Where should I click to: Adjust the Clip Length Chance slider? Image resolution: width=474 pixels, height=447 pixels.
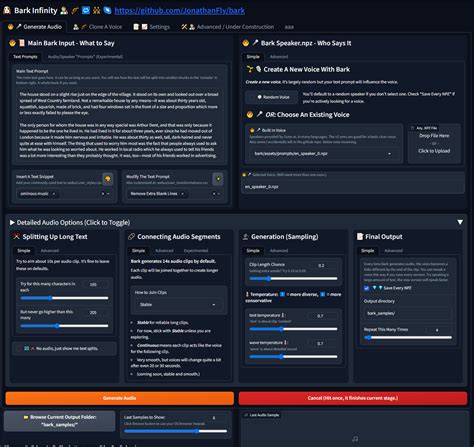point(293,278)
